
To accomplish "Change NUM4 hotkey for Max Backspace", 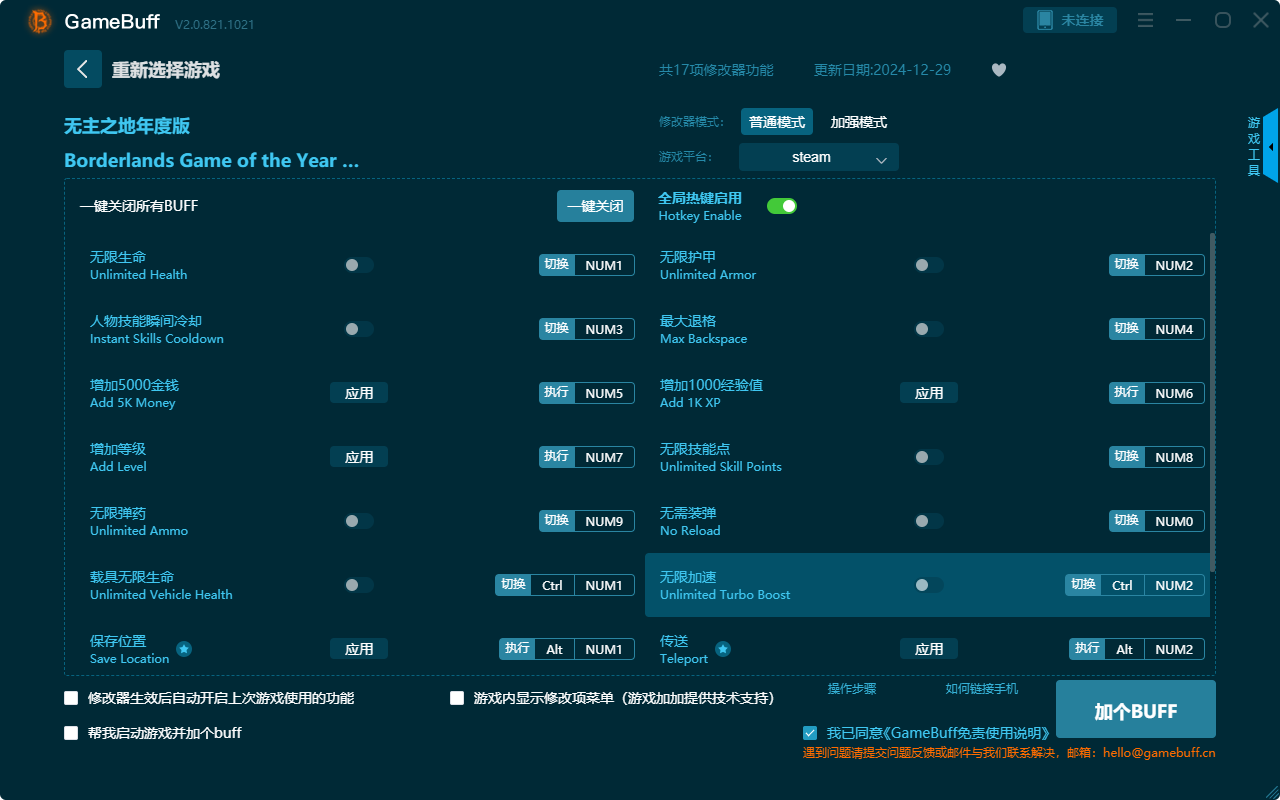I will point(1174,329).
